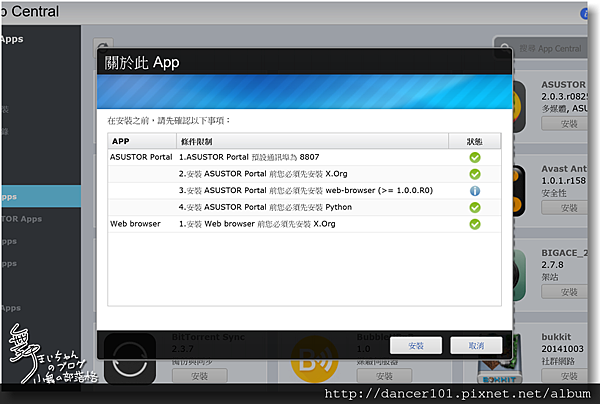The height and width of the screenshot is (404, 600).
Task: Click the yellow Bubble app icon
Action: 315,360
